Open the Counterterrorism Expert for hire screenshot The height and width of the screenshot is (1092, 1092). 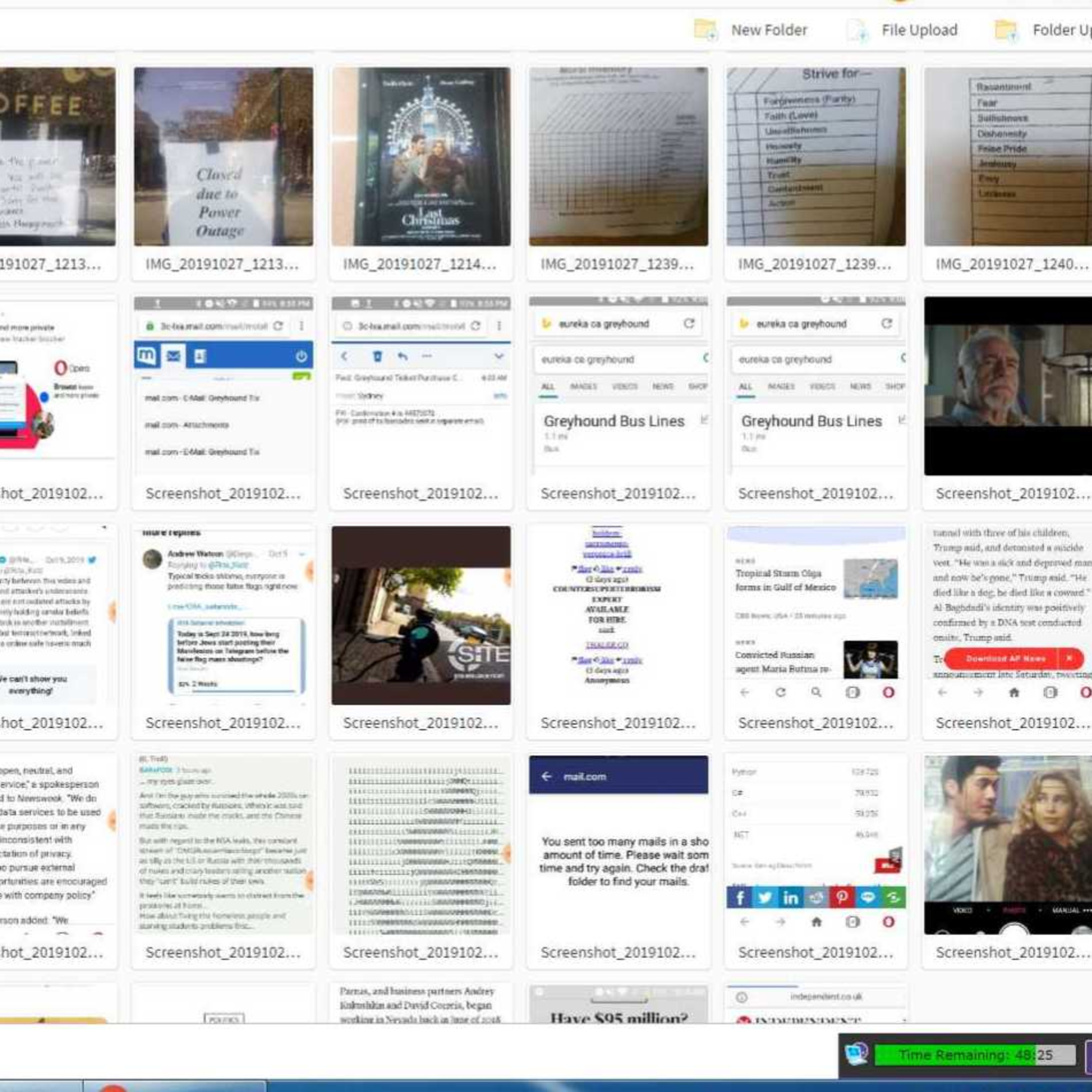coord(618,616)
